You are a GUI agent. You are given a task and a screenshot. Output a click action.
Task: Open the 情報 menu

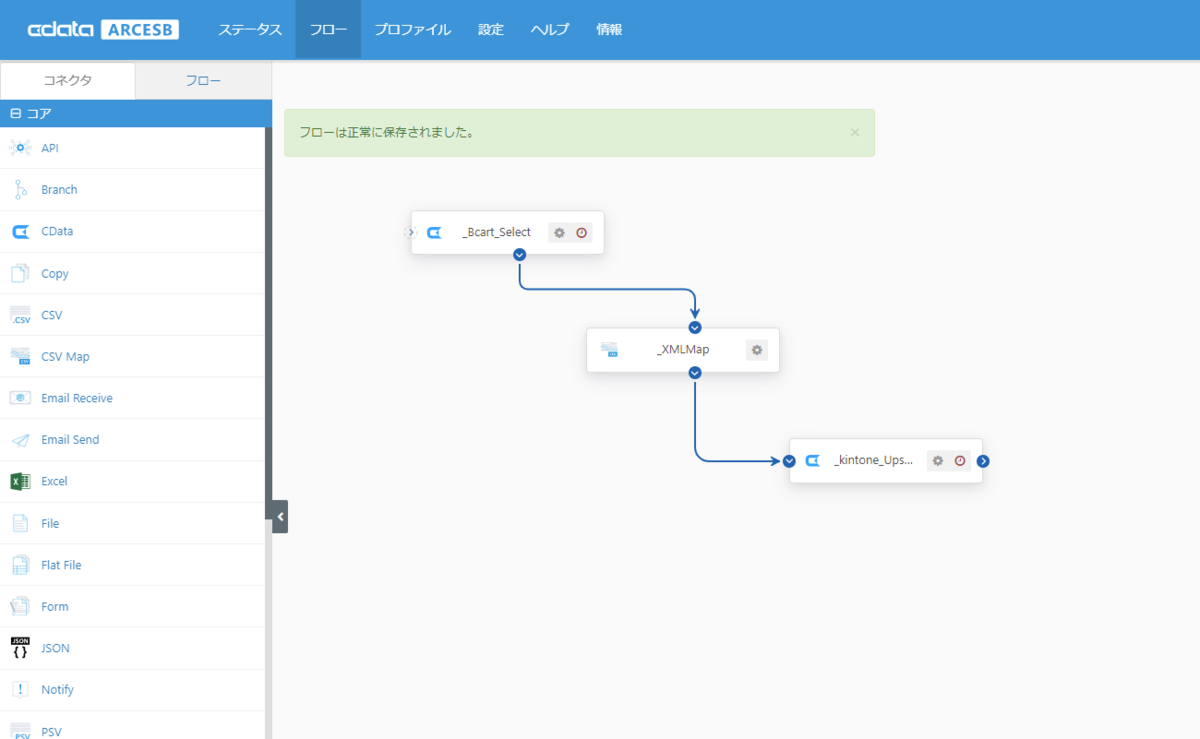pos(609,30)
